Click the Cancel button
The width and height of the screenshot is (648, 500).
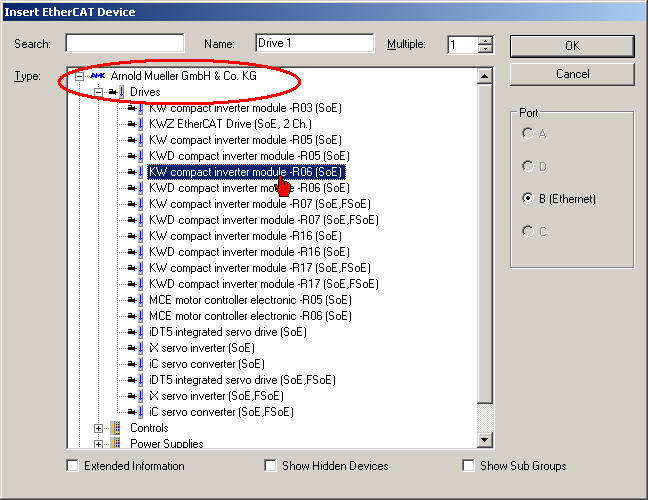[x=572, y=74]
